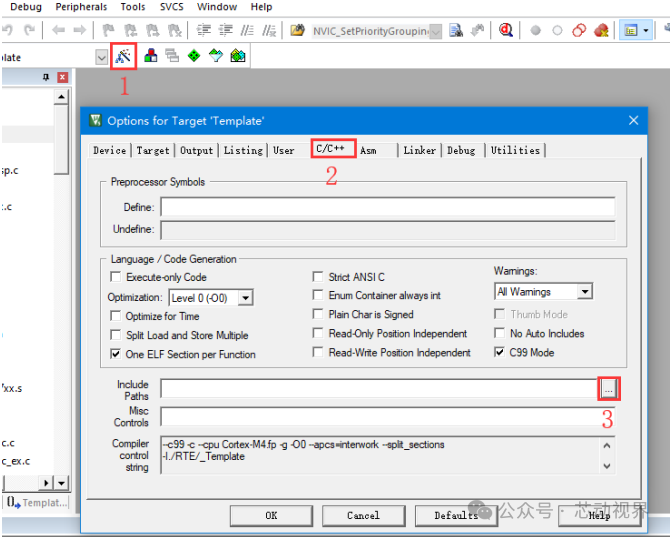The image size is (670, 537).
Task: Toggle C99 Mode checkbox
Action: (499, 352)
